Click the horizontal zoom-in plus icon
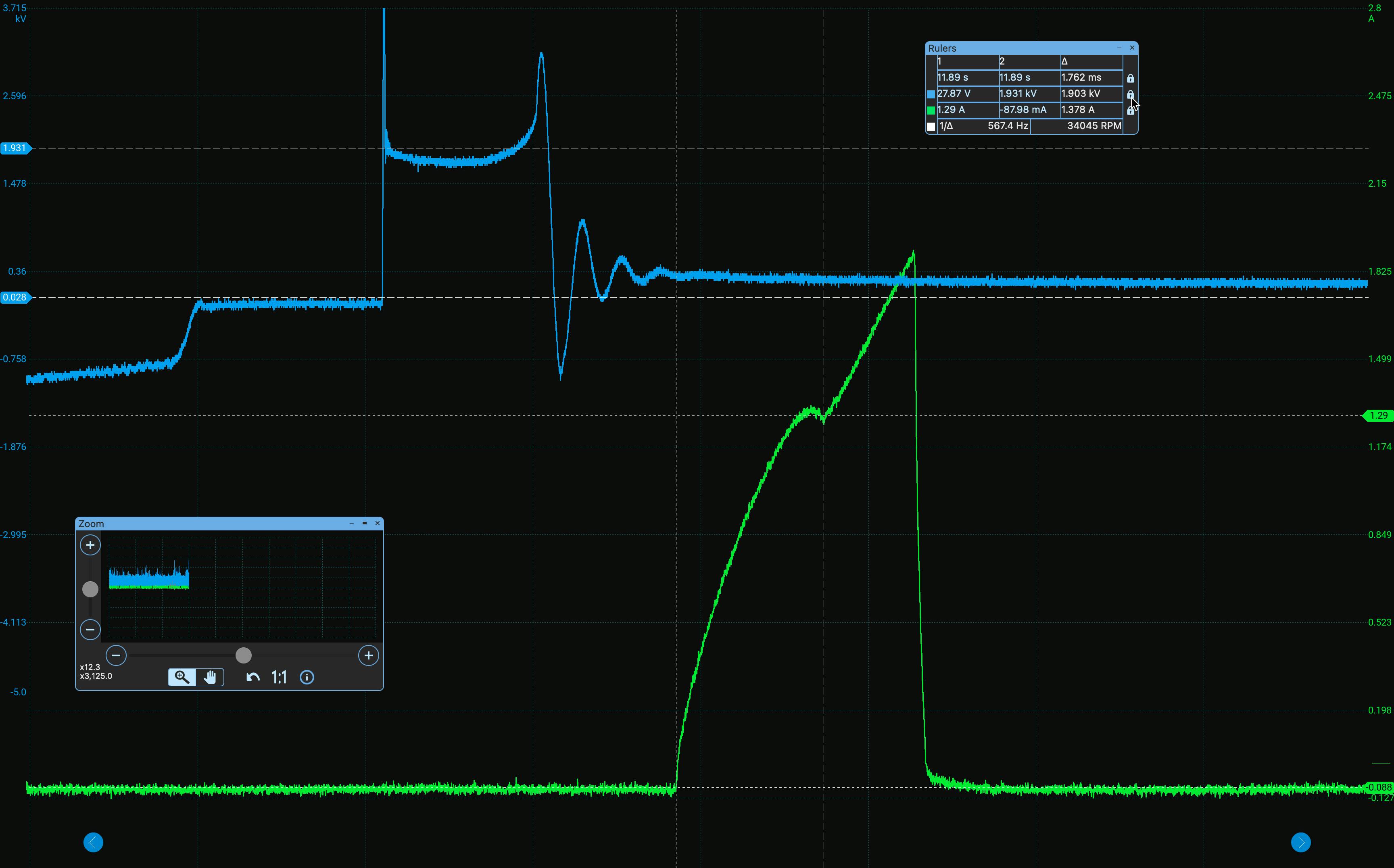The width and height of the screenshot is (1394, 868). (x=368, y=655)
